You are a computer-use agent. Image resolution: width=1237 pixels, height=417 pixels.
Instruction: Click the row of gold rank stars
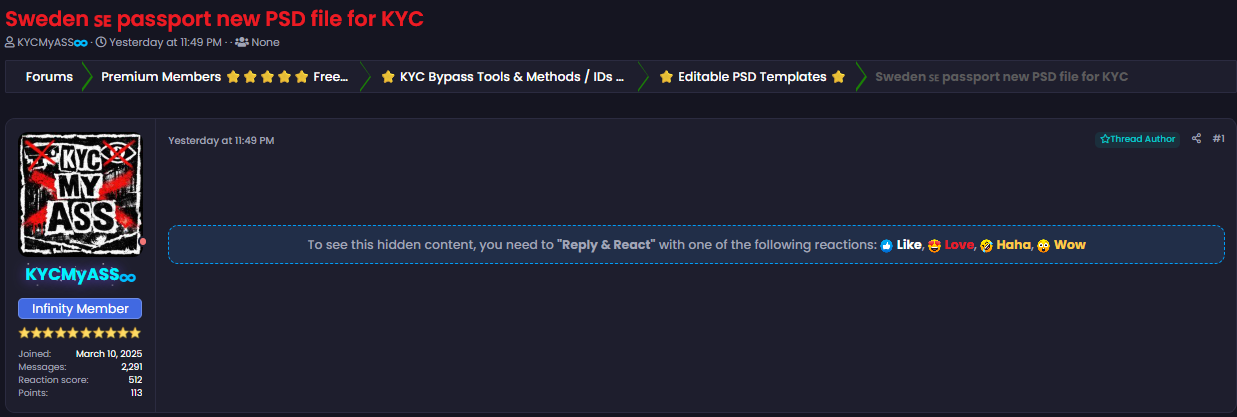tap(80, 333)
